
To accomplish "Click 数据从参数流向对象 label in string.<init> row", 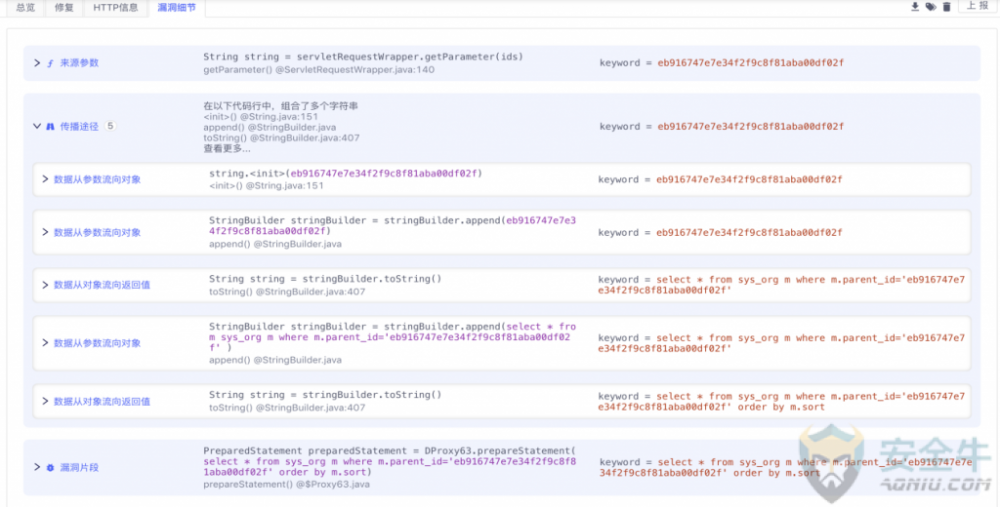I will click(97, 179).
